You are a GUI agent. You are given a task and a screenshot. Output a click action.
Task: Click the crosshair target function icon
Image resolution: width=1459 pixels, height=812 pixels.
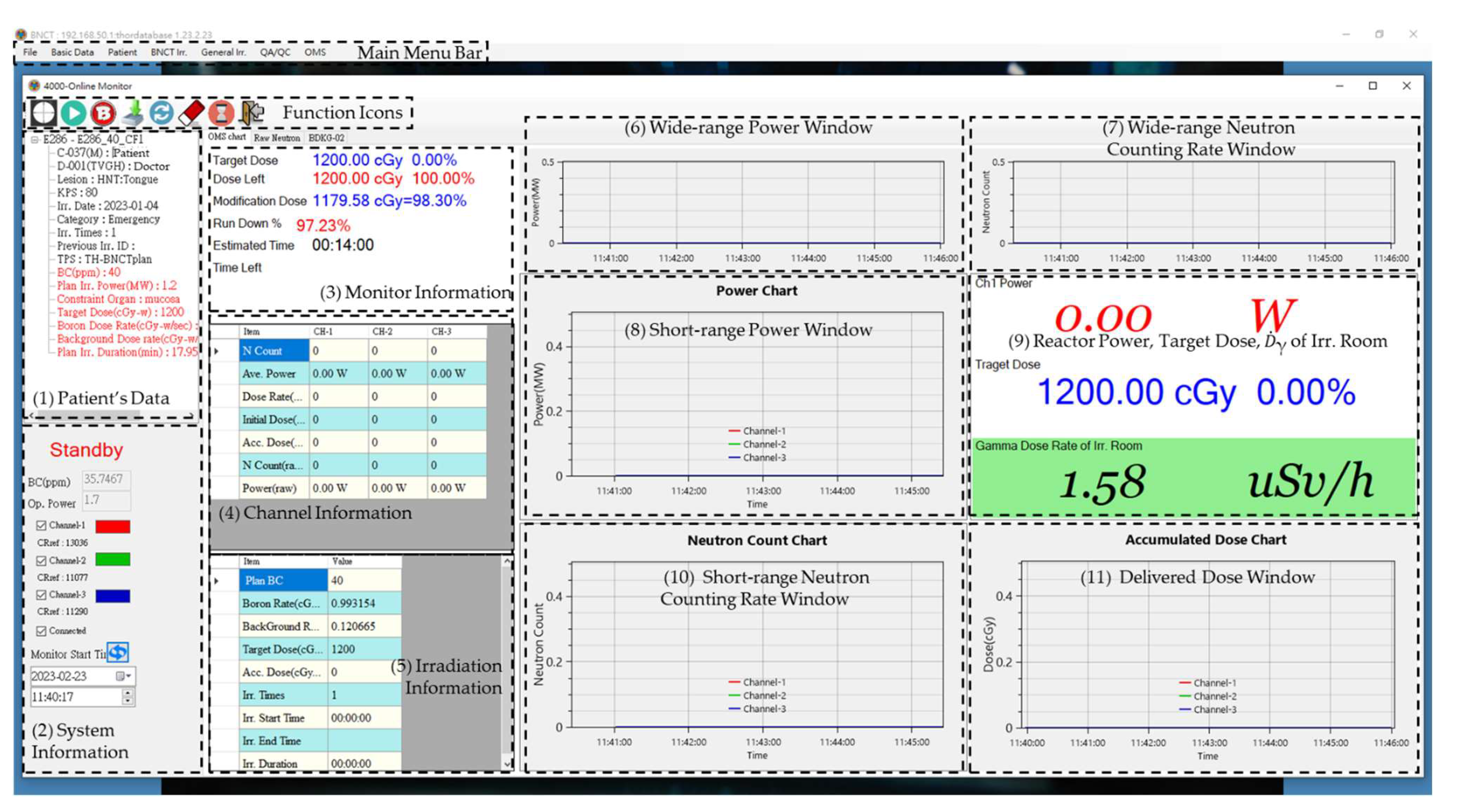[44, 113]
